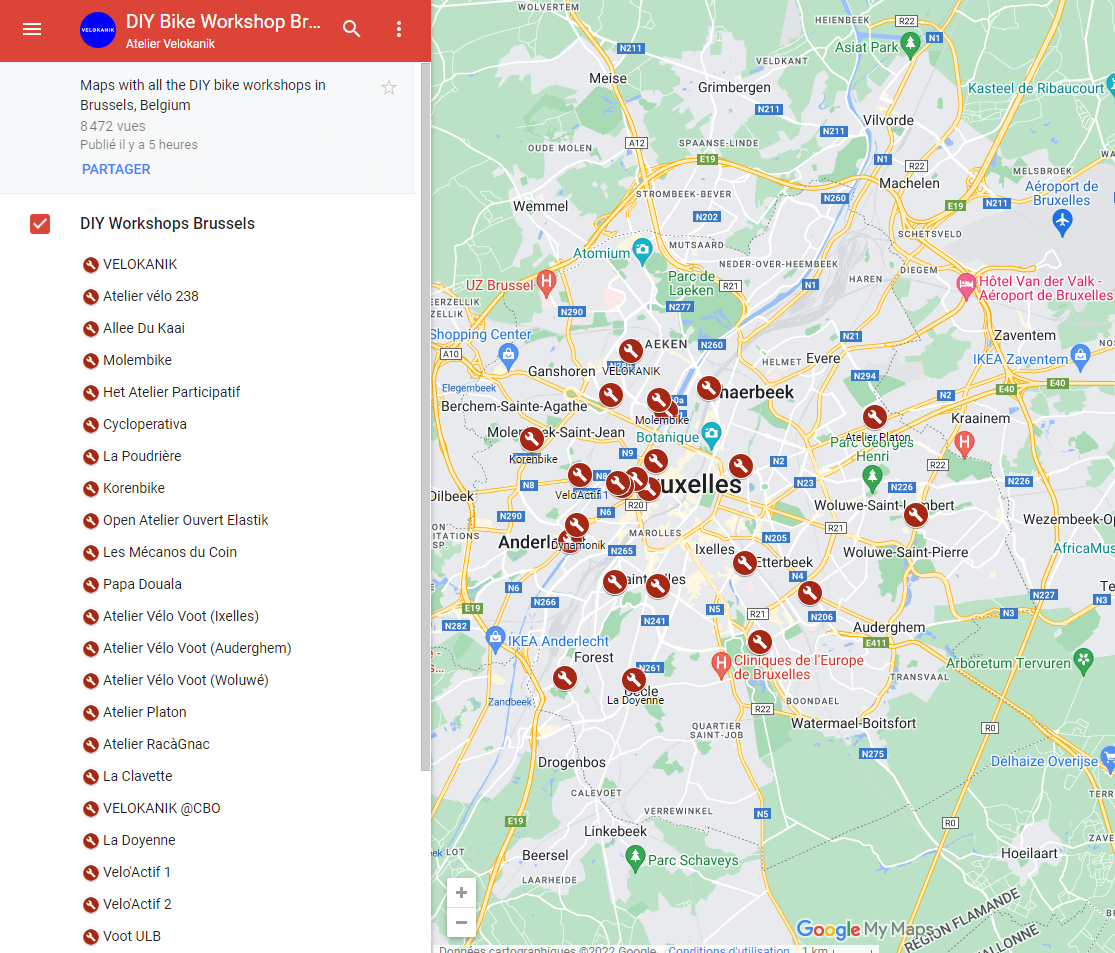Open Conditions d'utilisation link
The image size is (1115, 953).
click(729, 949)
